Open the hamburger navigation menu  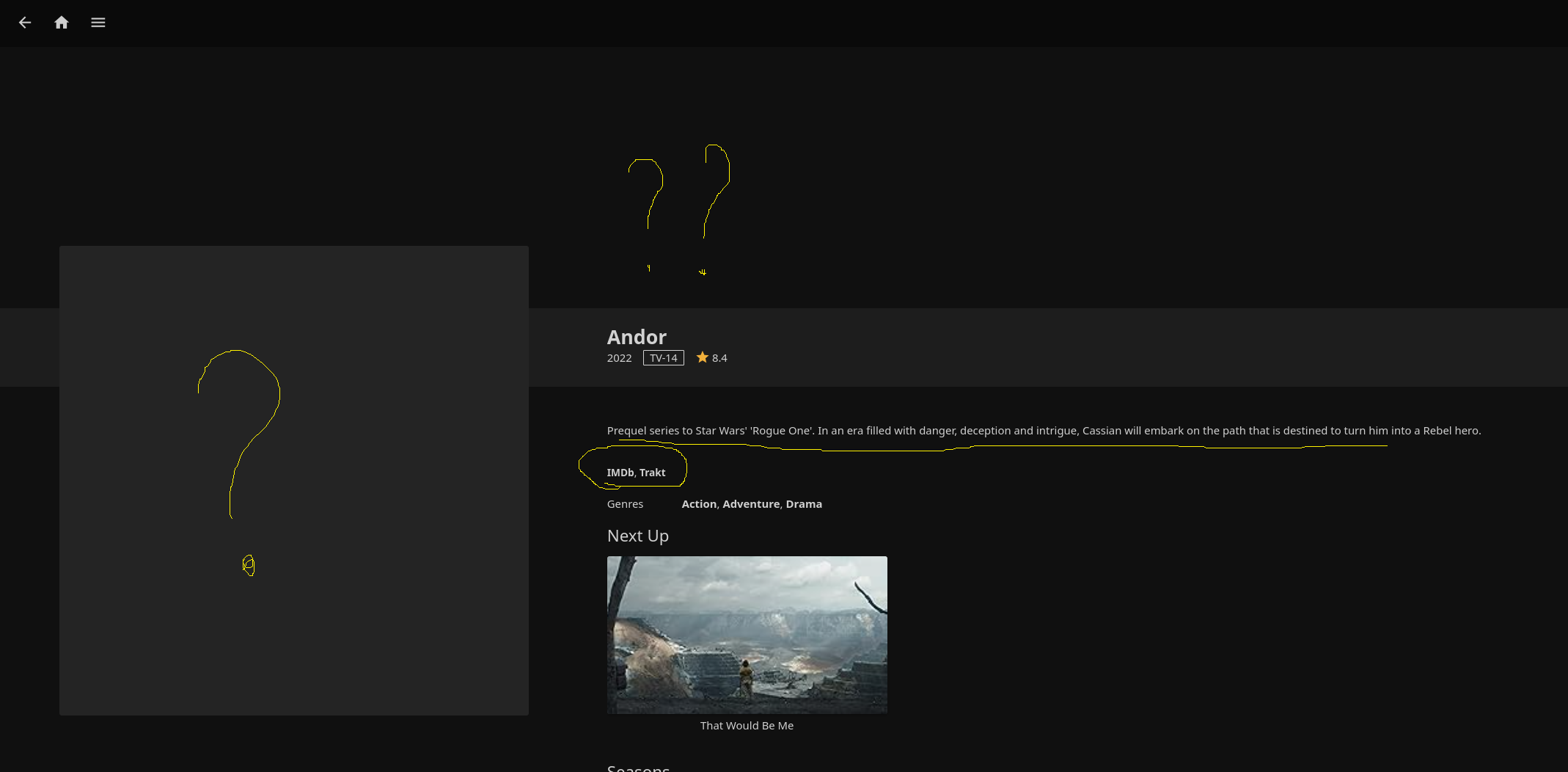click(98, 23)
